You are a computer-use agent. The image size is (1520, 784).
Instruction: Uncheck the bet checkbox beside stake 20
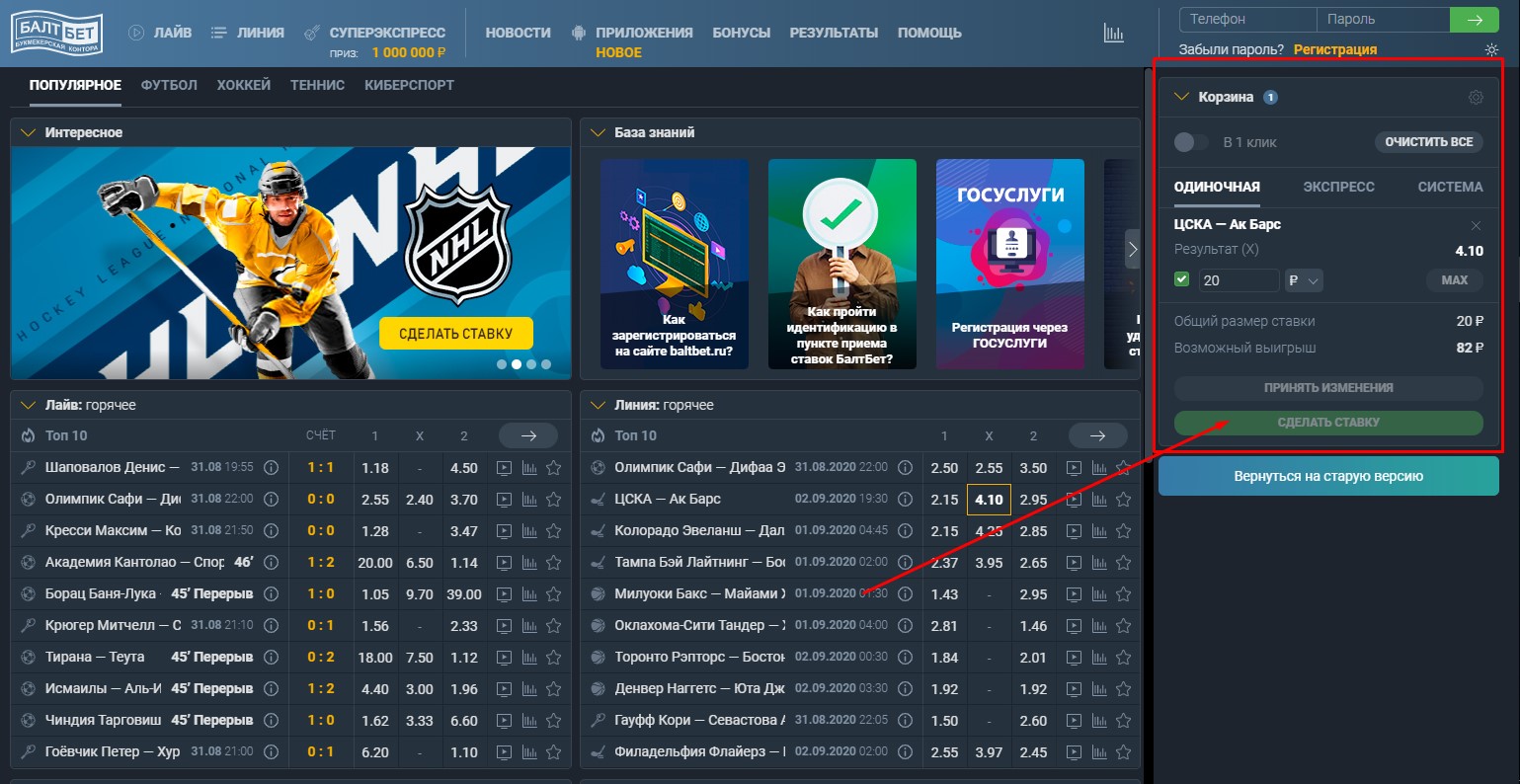pos(1181,280)
